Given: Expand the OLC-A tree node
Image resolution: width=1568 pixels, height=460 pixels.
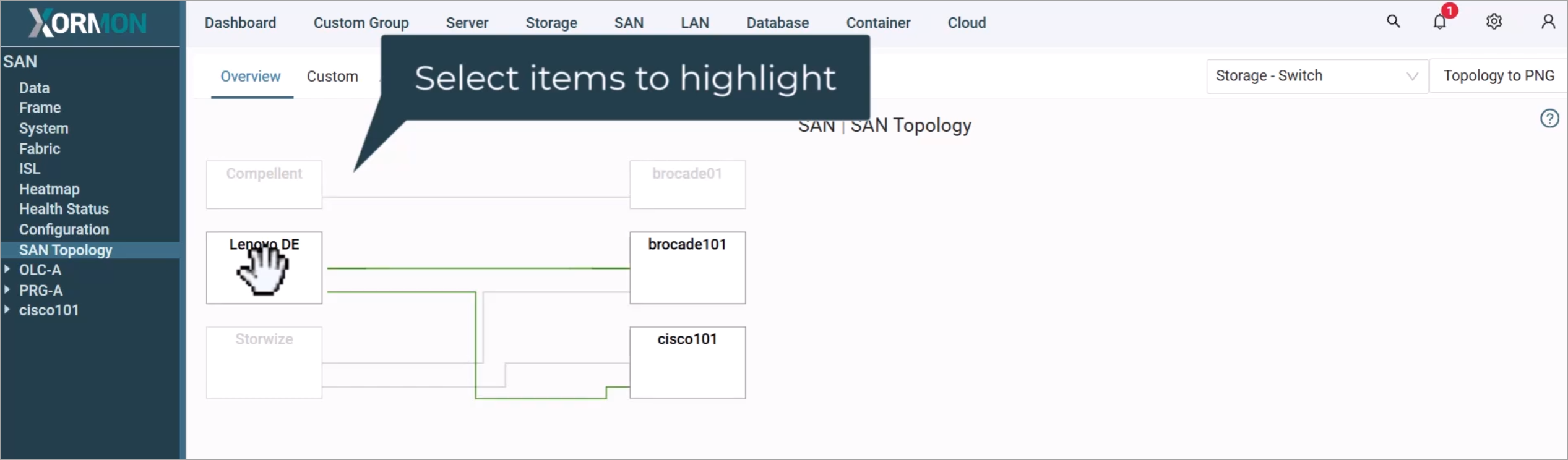Looking at the screenshot, I should (7, 270).
